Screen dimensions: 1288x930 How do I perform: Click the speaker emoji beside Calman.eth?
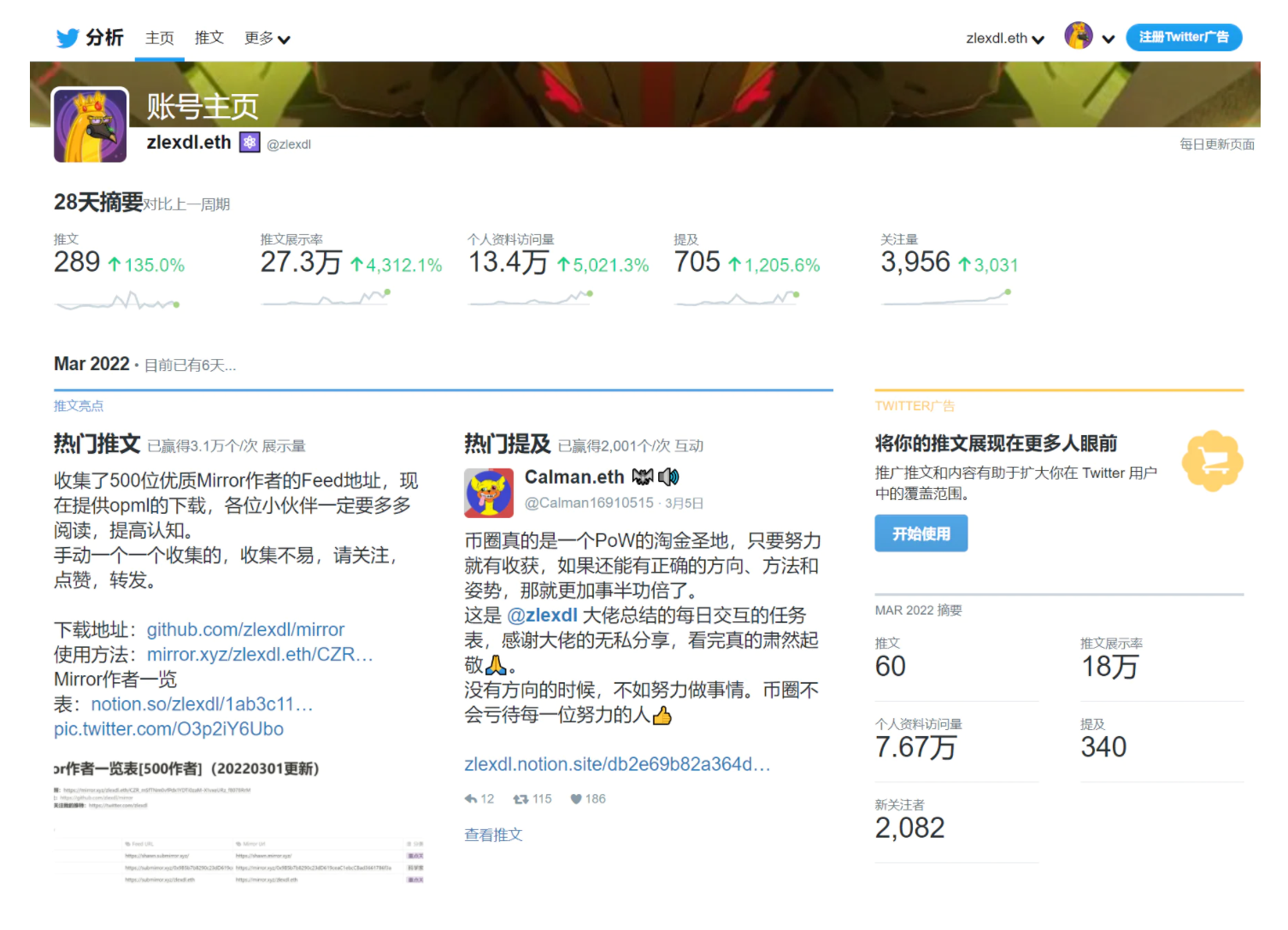click(x=668, y=477)
